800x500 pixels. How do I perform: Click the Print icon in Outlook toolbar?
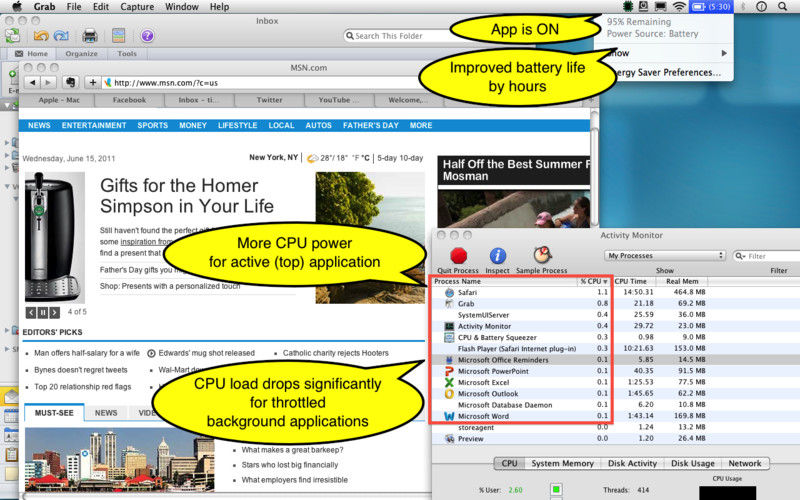click(90, 36)
